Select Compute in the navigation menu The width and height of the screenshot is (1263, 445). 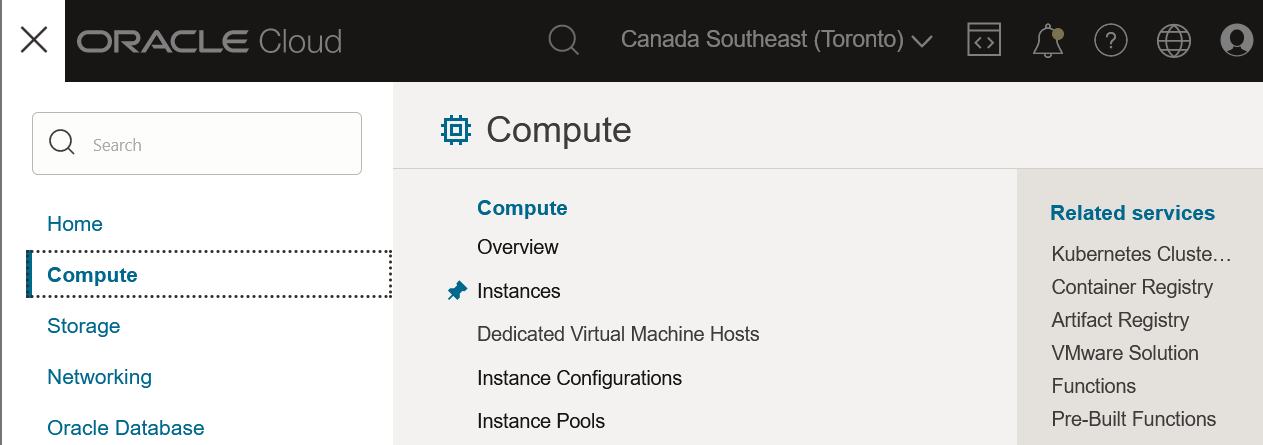click(209, 275)
